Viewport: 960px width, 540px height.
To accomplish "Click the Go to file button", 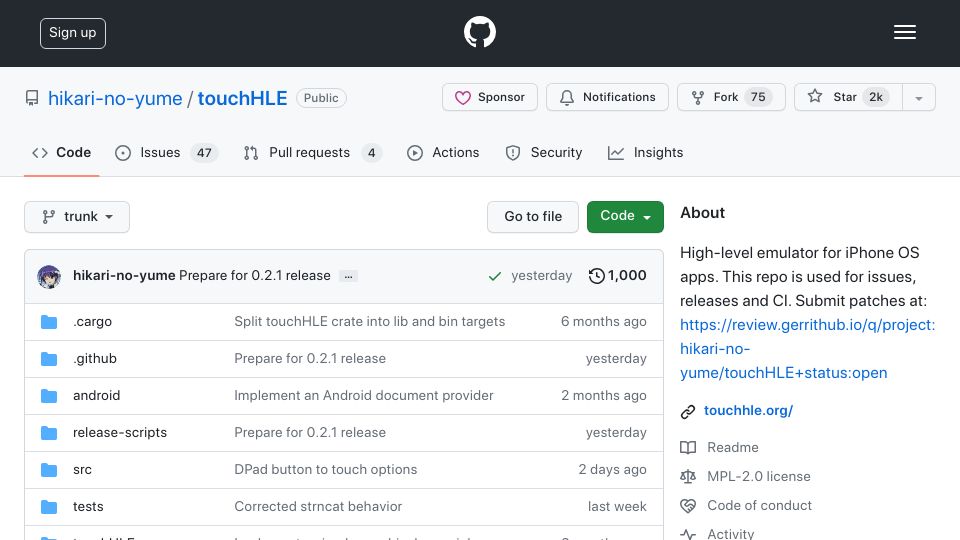I will (x=533, y=217).
